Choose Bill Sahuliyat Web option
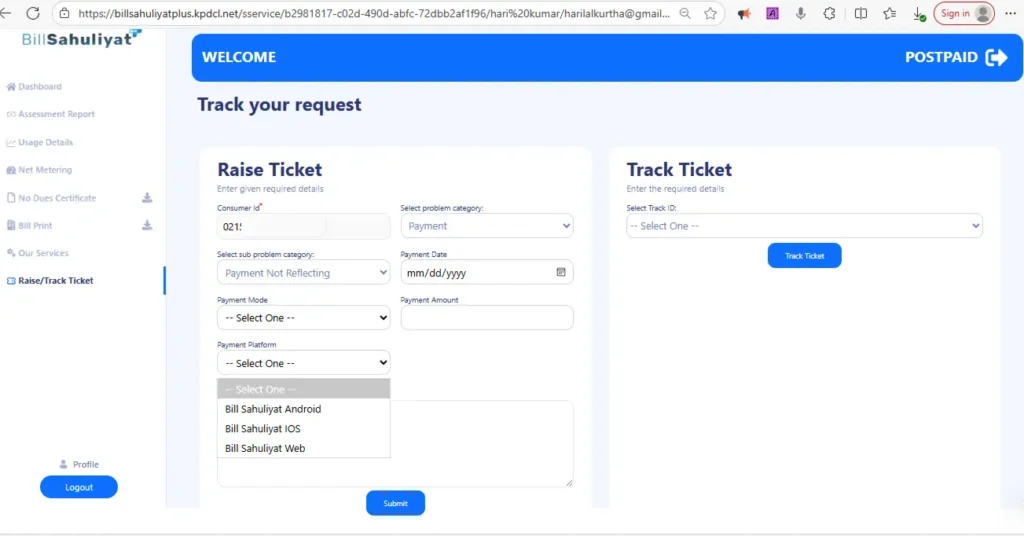Screen dimensions: 1024x536 coord(265,449)
